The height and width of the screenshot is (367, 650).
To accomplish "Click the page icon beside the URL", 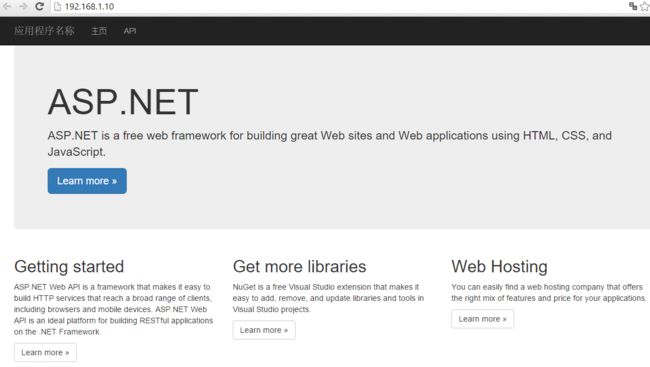I will click(x=58, y=6).
